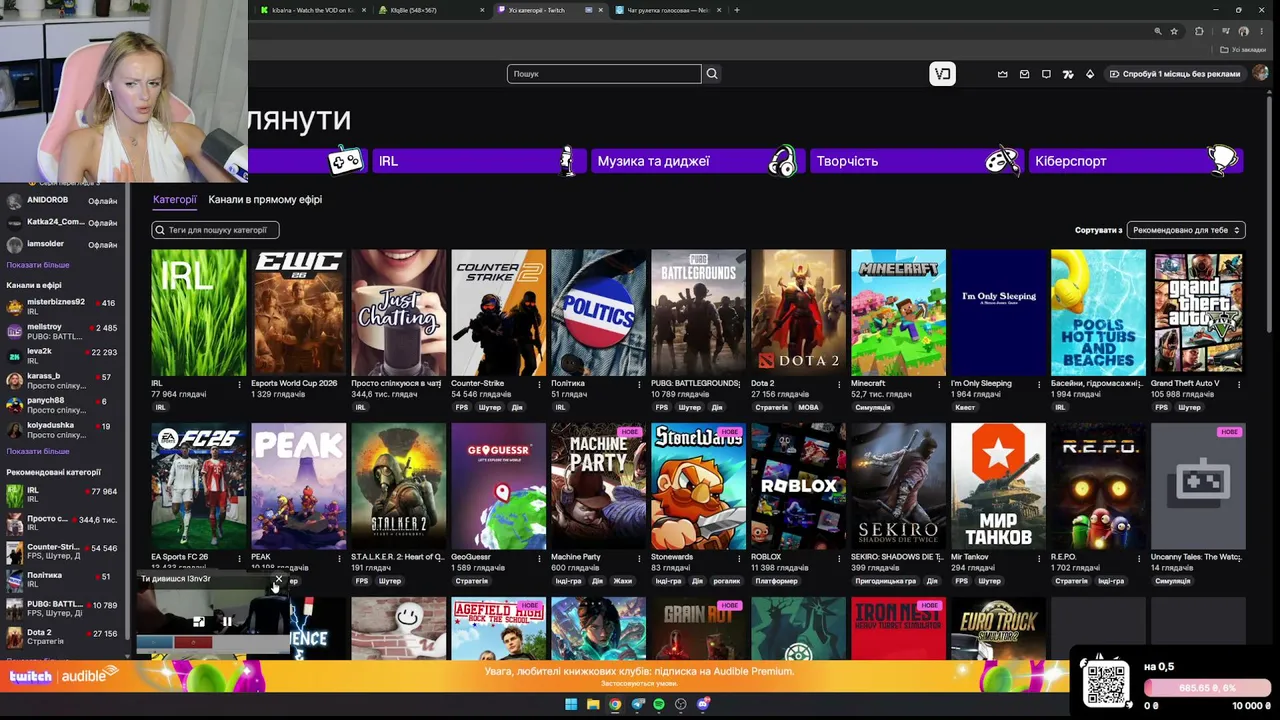Open Chrome zoom magnifier icon

[1158, 31]
